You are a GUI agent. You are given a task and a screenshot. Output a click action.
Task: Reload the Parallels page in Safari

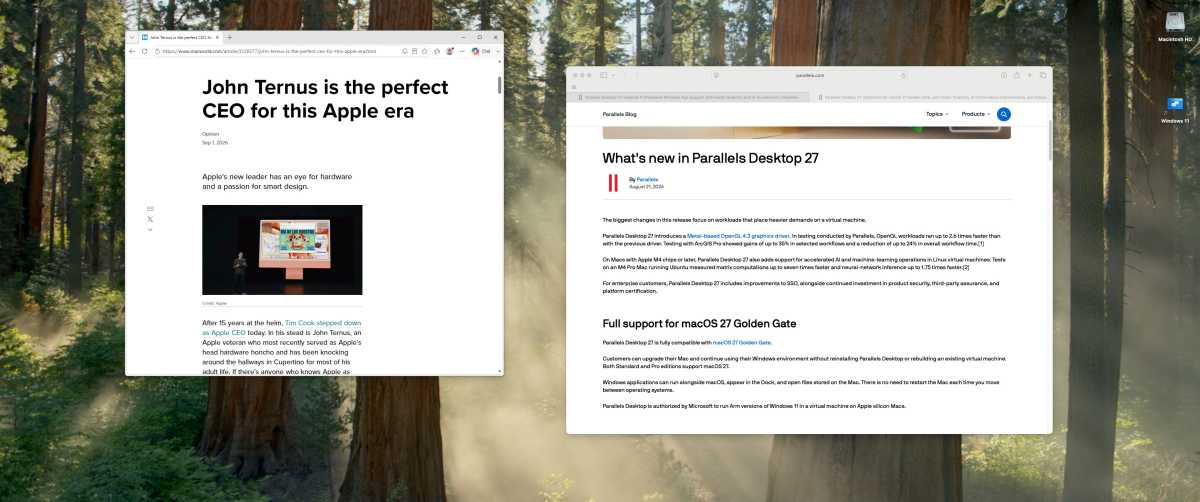point(903,75)
